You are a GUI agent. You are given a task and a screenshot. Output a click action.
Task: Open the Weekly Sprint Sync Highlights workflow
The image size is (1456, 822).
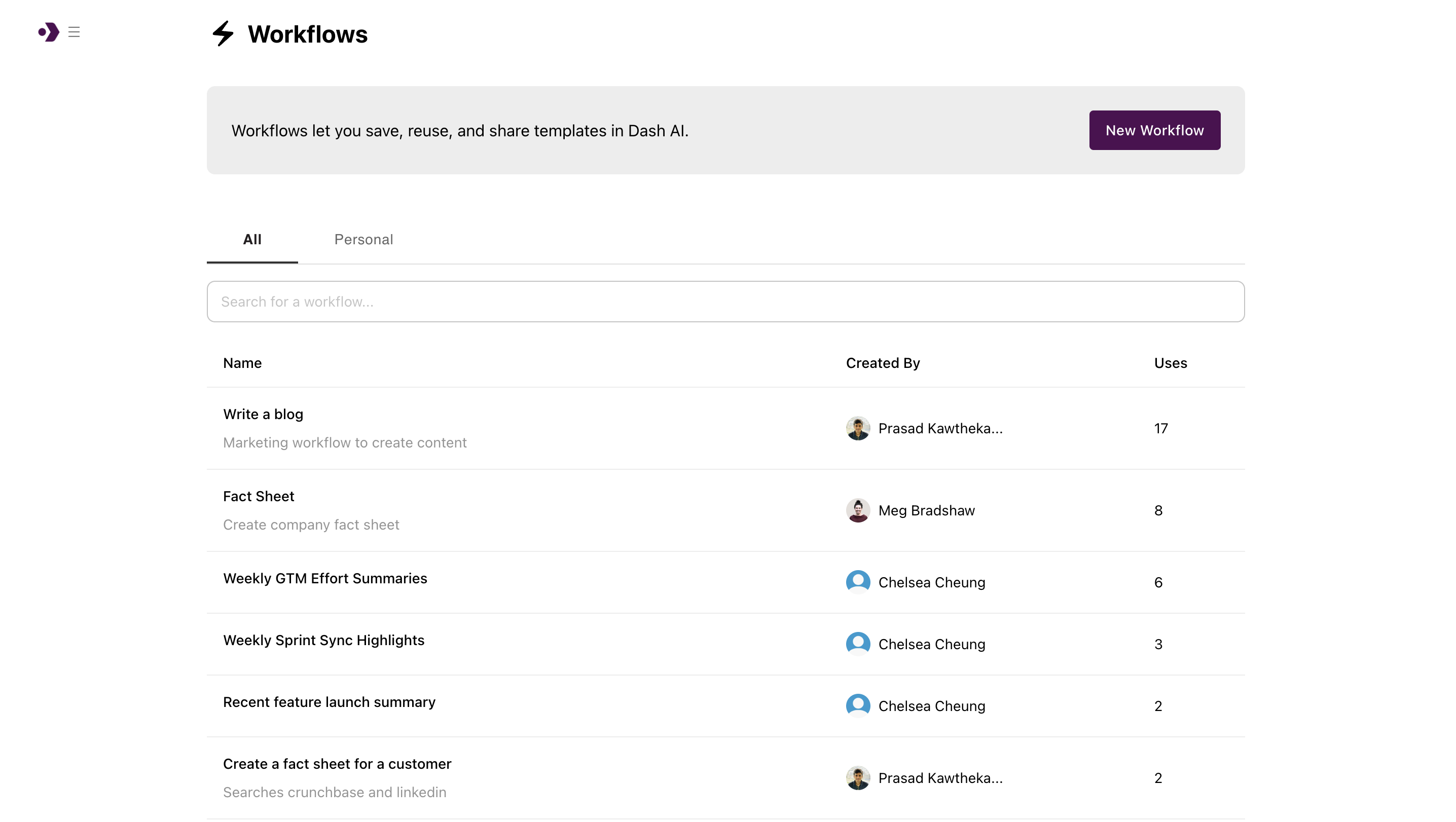coord(324,640)
